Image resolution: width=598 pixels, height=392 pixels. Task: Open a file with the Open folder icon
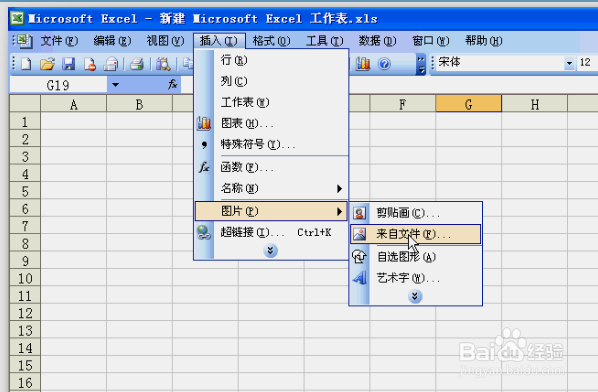47,64
